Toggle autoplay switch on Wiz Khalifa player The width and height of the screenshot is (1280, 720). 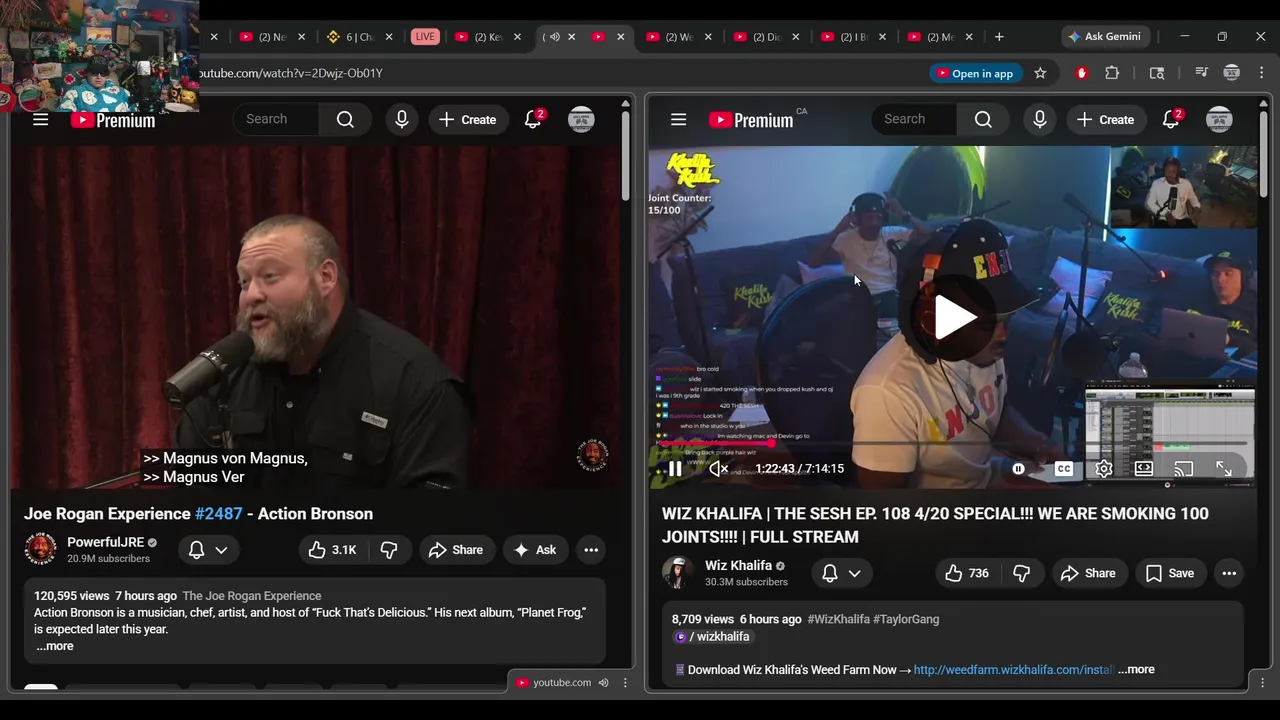pos(1019,469)
